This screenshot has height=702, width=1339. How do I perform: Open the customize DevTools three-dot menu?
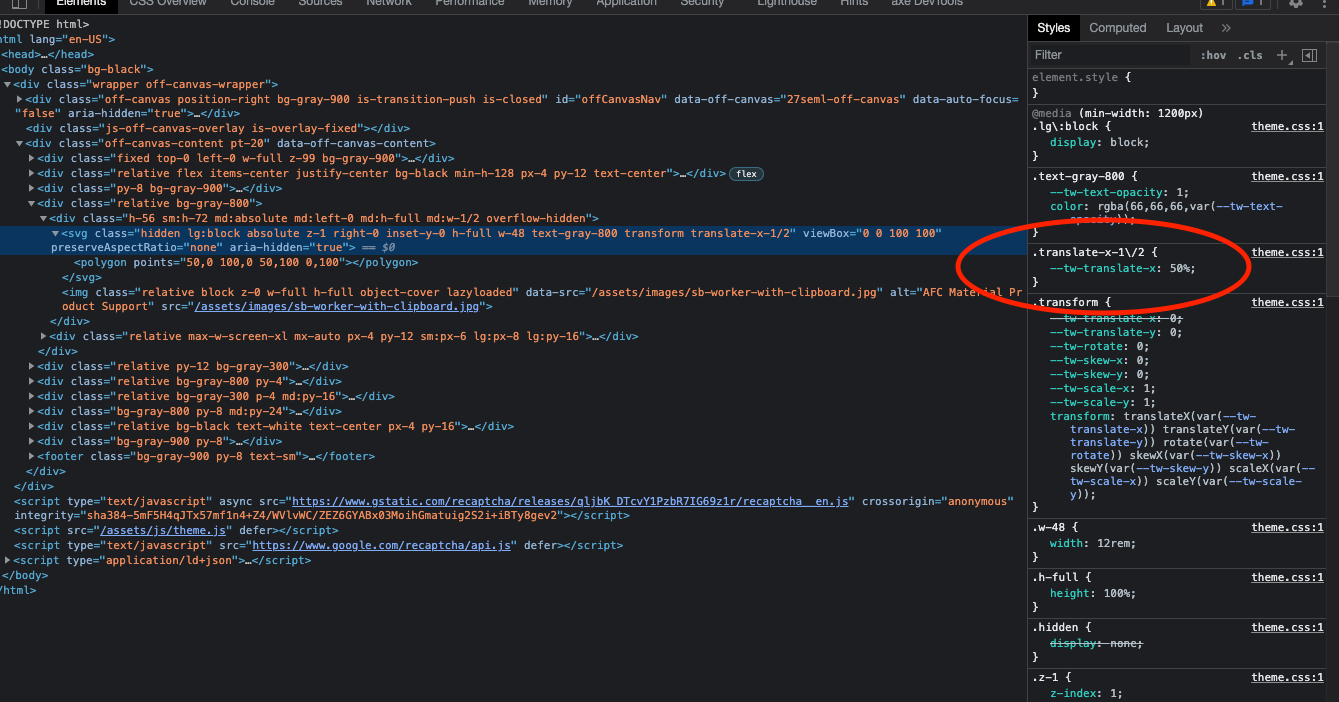1325,4
